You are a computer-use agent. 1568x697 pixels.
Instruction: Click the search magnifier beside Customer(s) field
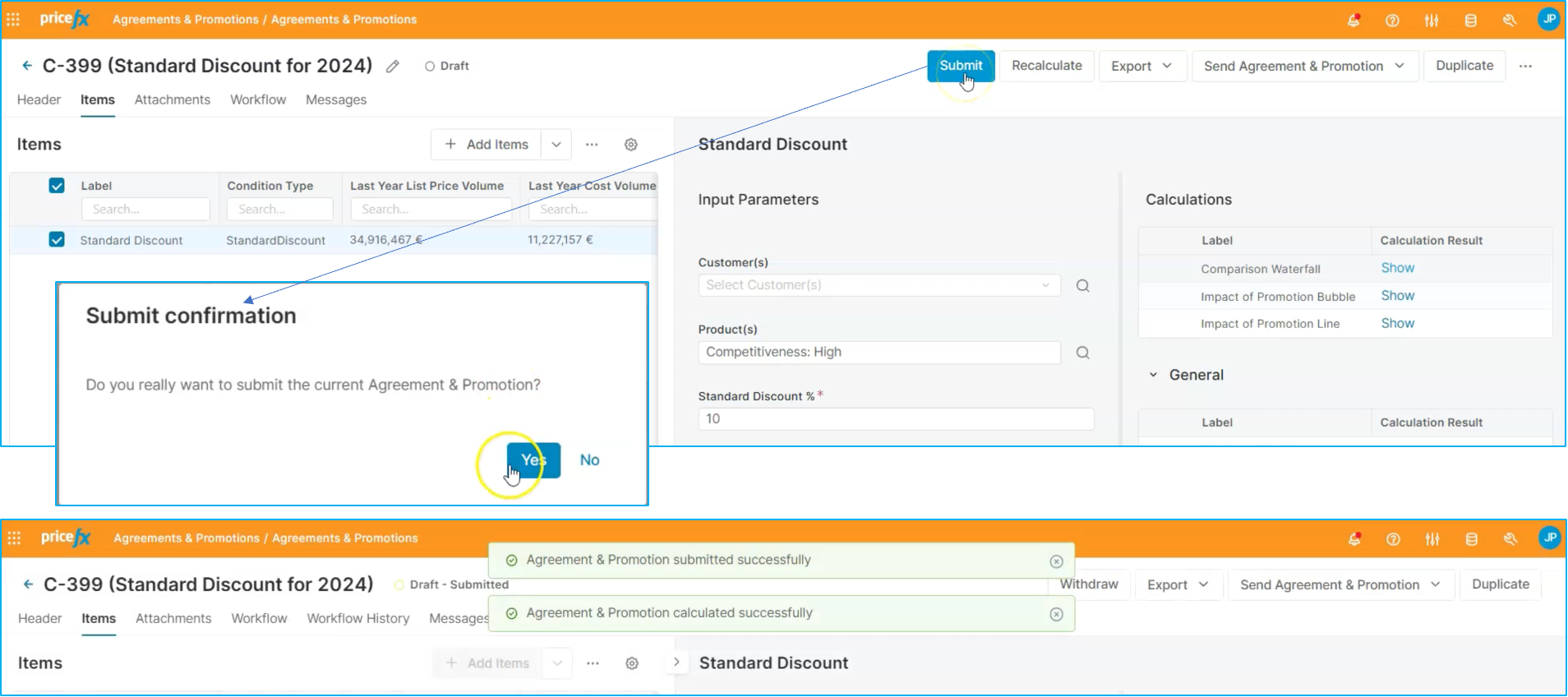1082,286
